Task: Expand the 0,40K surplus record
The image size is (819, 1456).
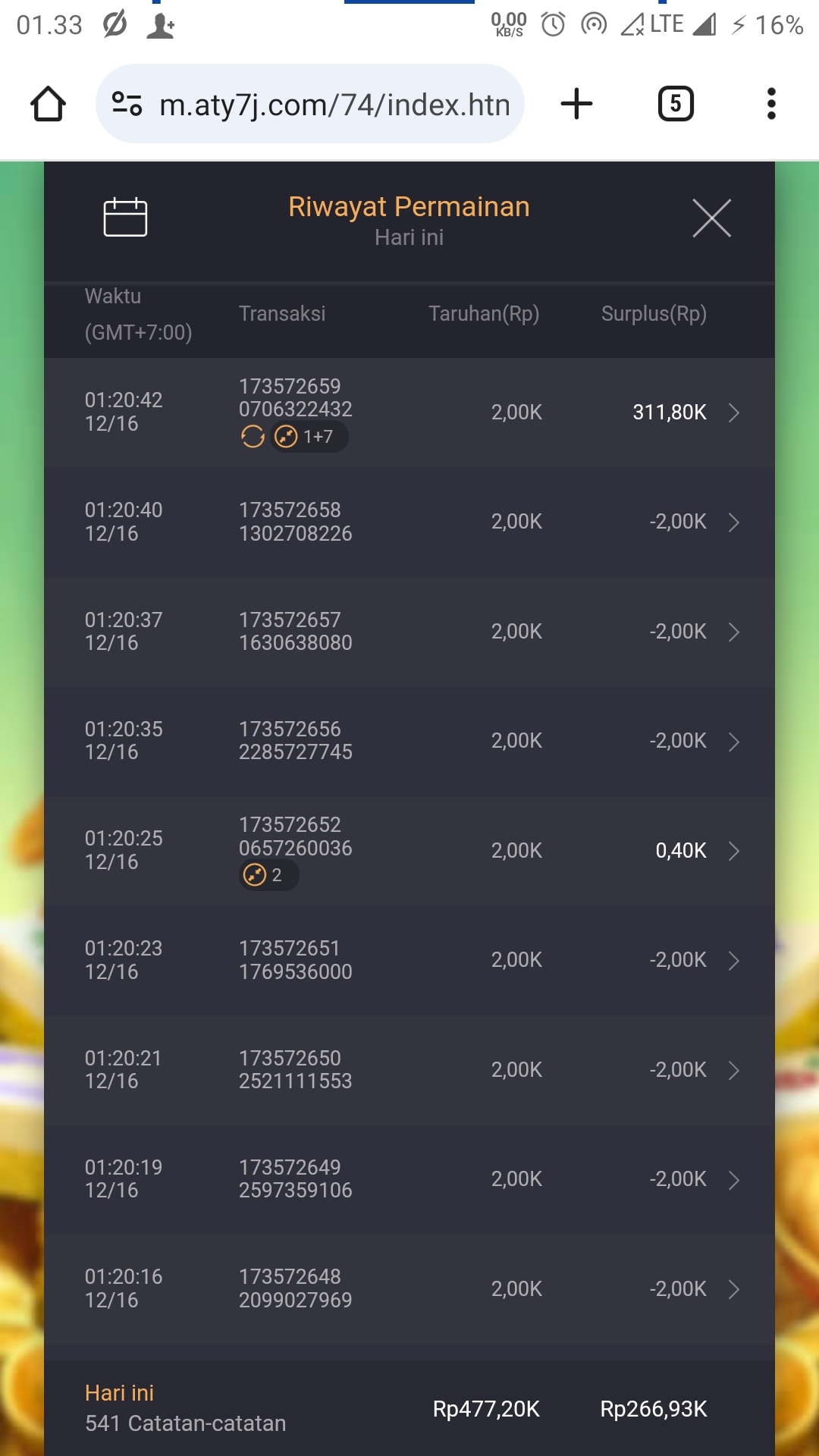Action: pos(733,851)
